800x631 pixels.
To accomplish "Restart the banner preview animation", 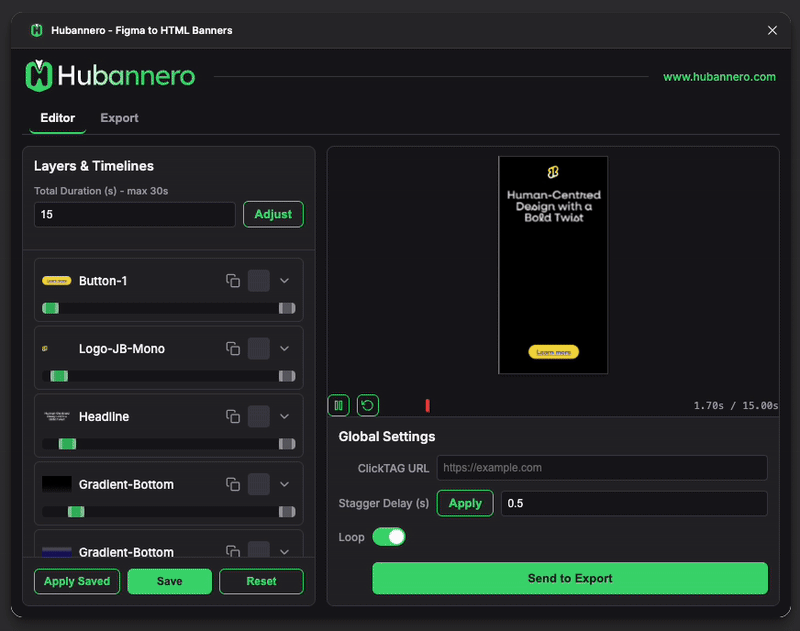I will [x=367, y=406].
